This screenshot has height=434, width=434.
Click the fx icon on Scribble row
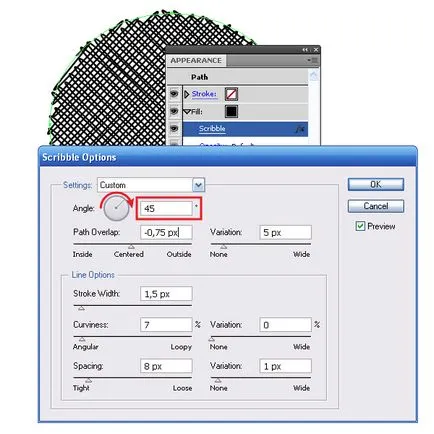(300, 129)
